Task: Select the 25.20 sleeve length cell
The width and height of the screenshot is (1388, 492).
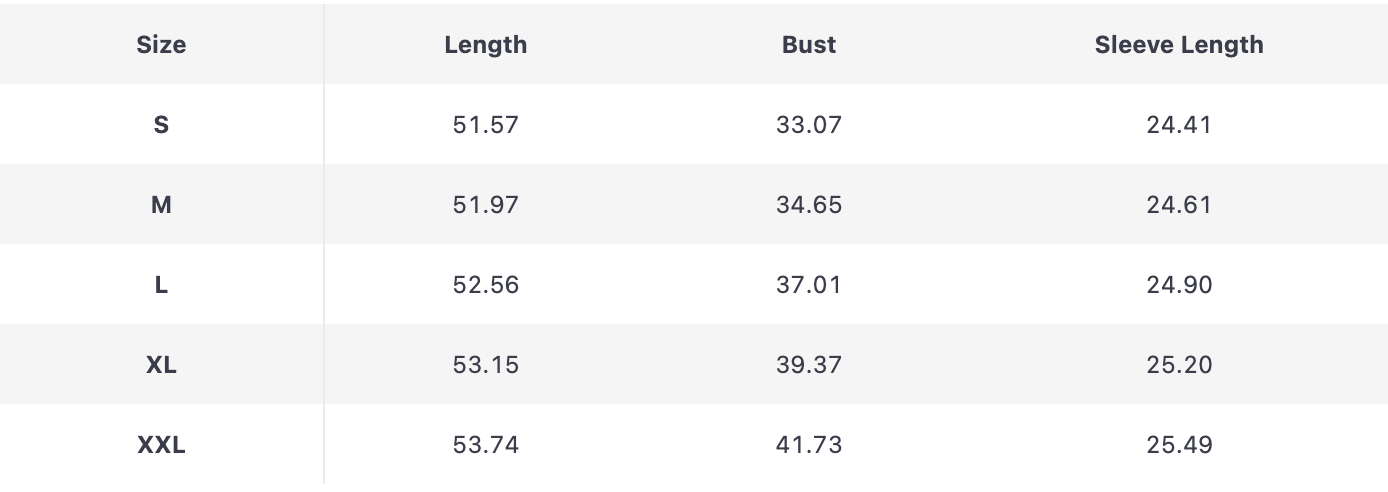Action: point(1179,365)
